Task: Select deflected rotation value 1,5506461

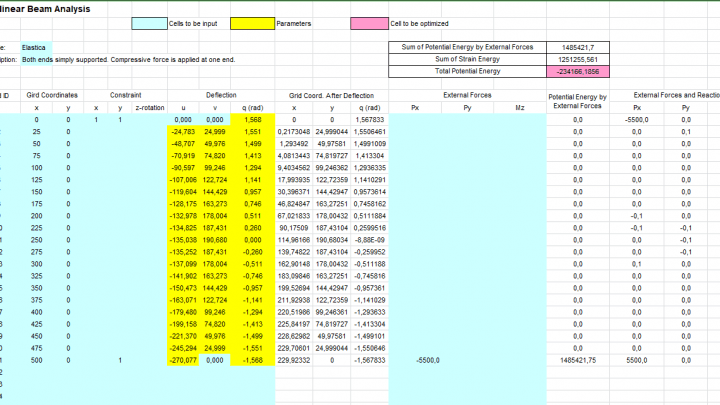Action: [x=370, y=132]
